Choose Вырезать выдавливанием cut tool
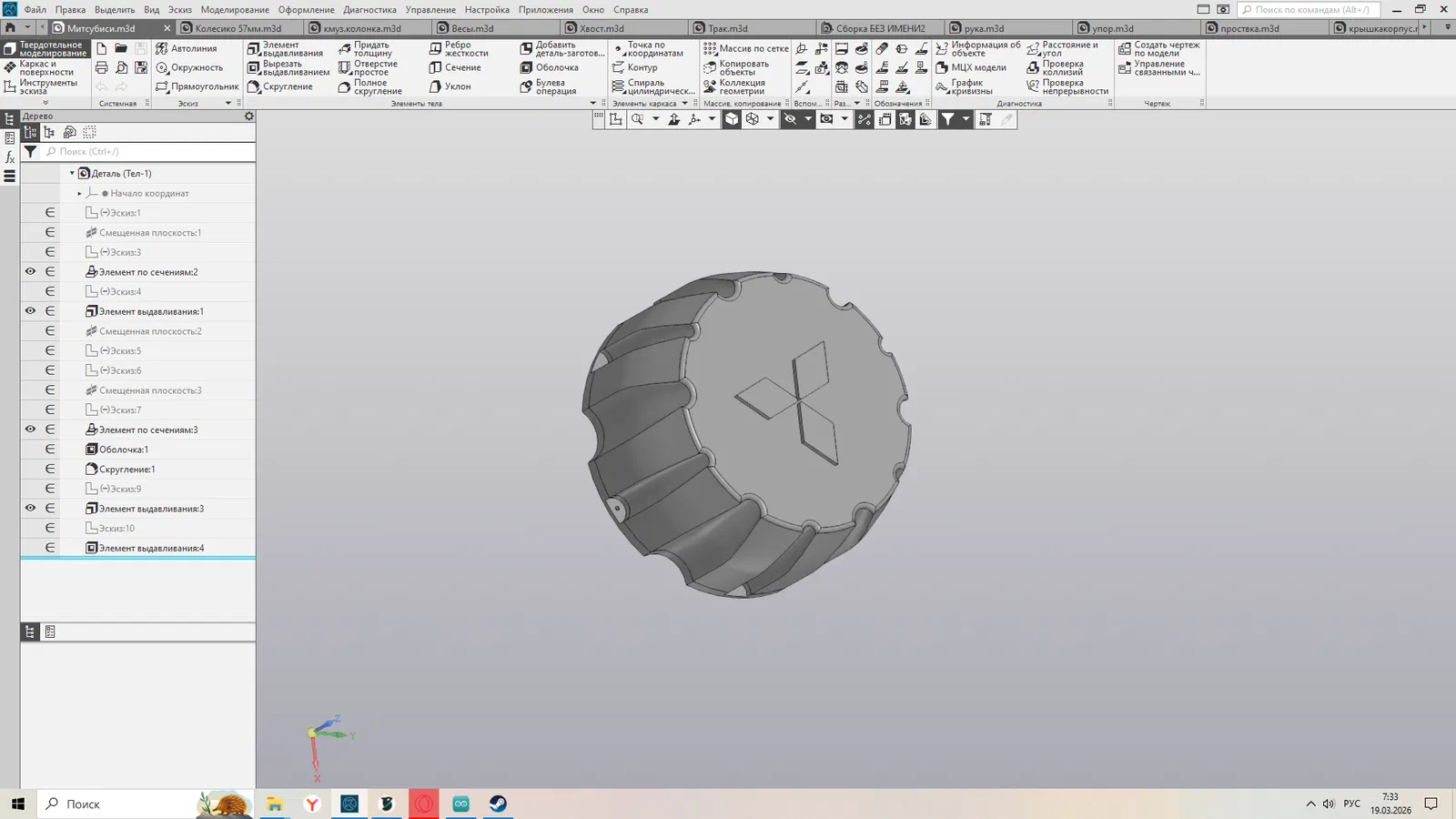 (x=288, y=68)
